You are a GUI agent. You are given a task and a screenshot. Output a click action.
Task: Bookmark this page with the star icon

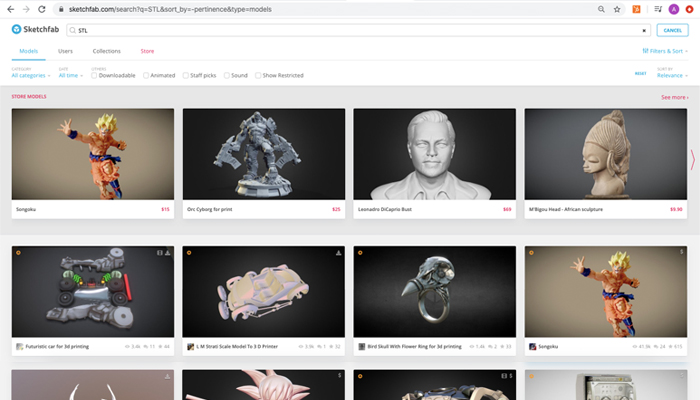tap(617, 9)
